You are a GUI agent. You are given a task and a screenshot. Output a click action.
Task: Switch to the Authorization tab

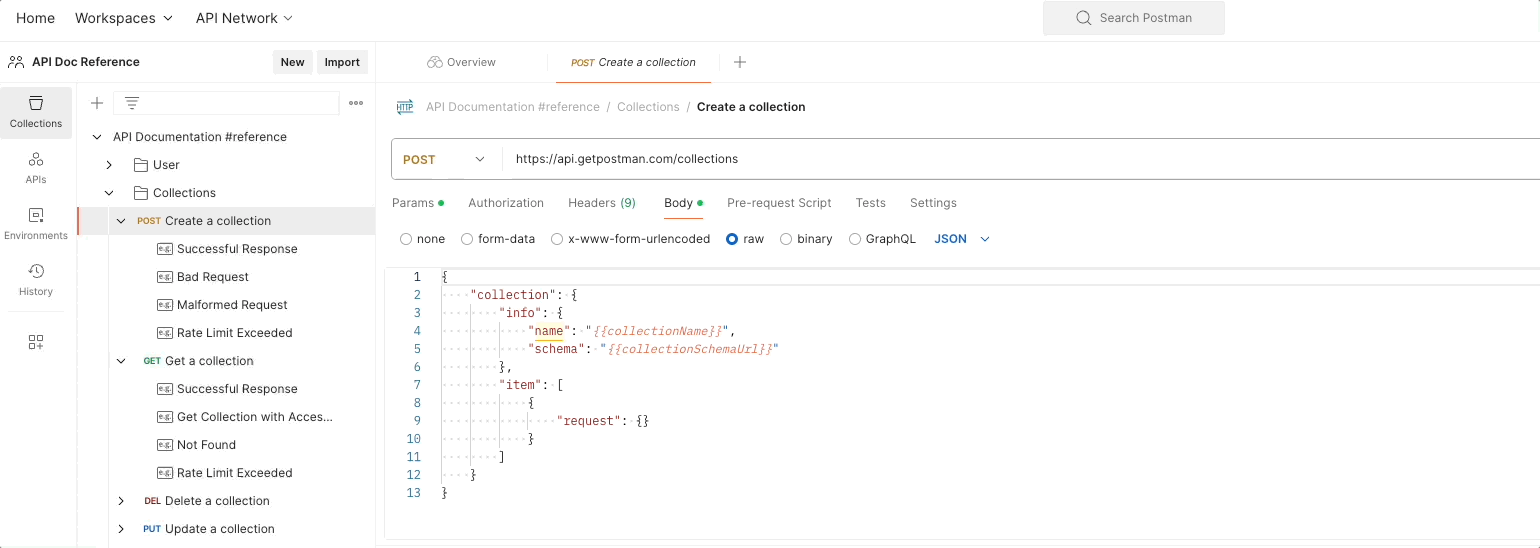tap(506, 203)
